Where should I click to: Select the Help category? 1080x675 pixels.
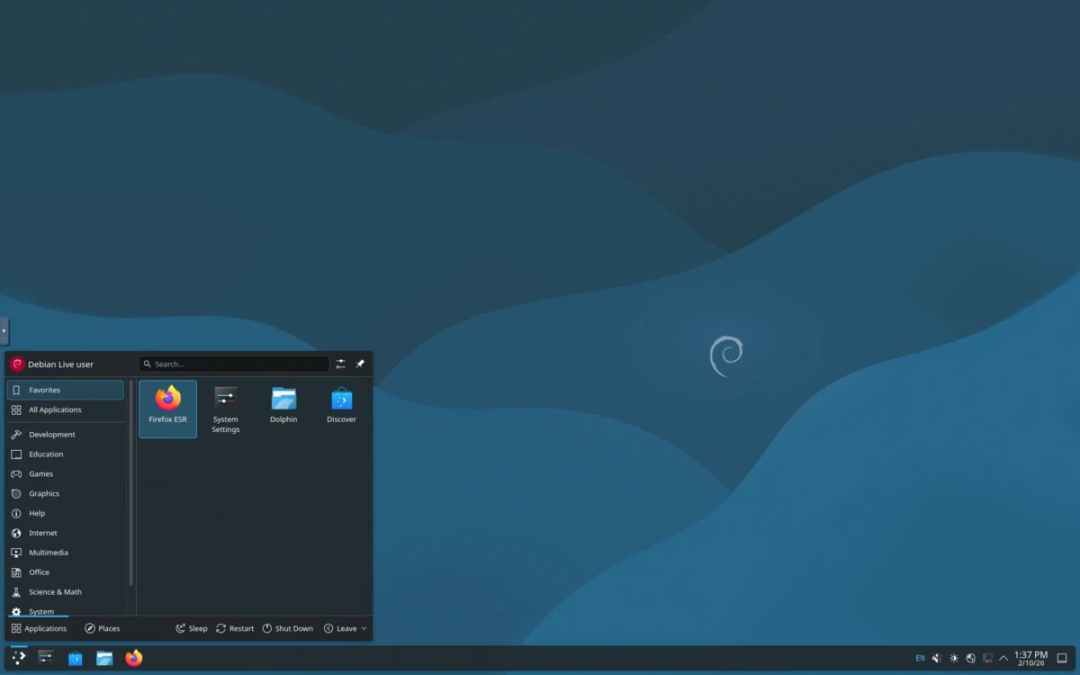click(65, 513)
